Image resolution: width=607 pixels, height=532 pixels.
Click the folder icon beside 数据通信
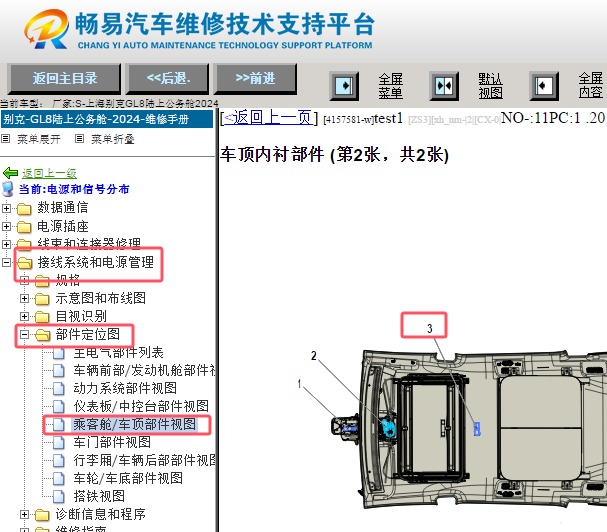24,209
